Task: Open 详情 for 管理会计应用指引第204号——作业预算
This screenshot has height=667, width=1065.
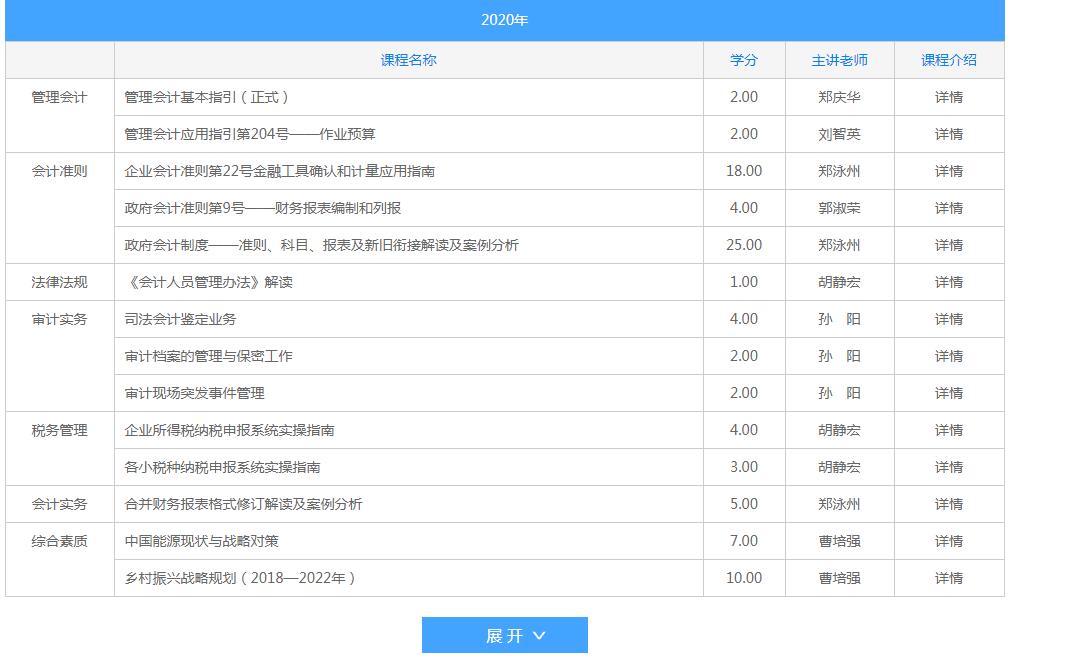Action: (948, 134)
